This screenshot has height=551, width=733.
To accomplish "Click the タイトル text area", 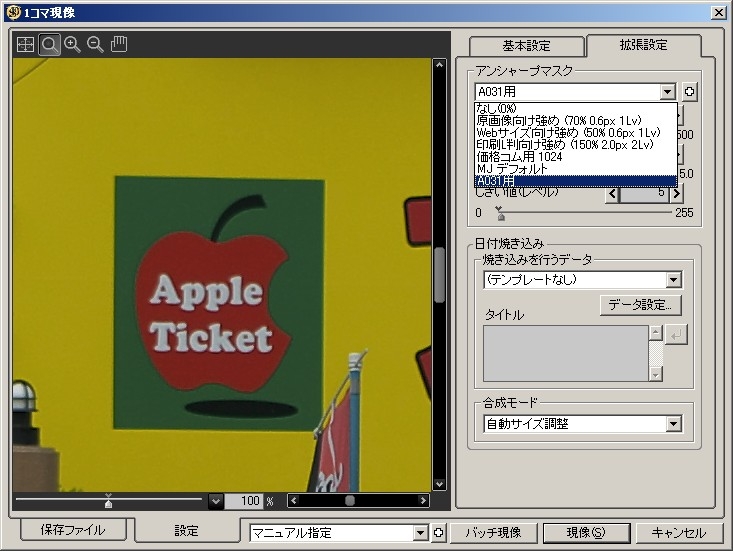I will coord(566,353).
